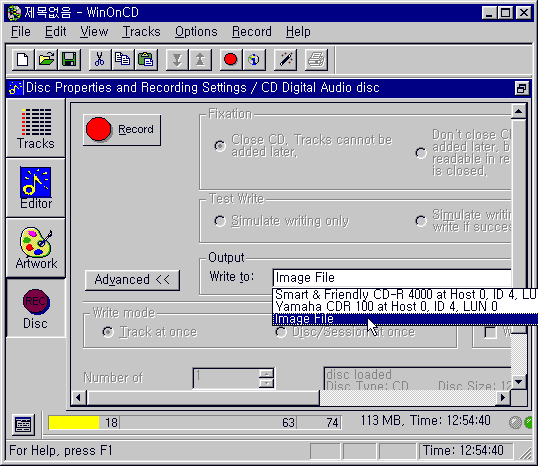538x466 pixels.
Task: Click the horizontal scrollbar thumb
Action: point(203,398)
